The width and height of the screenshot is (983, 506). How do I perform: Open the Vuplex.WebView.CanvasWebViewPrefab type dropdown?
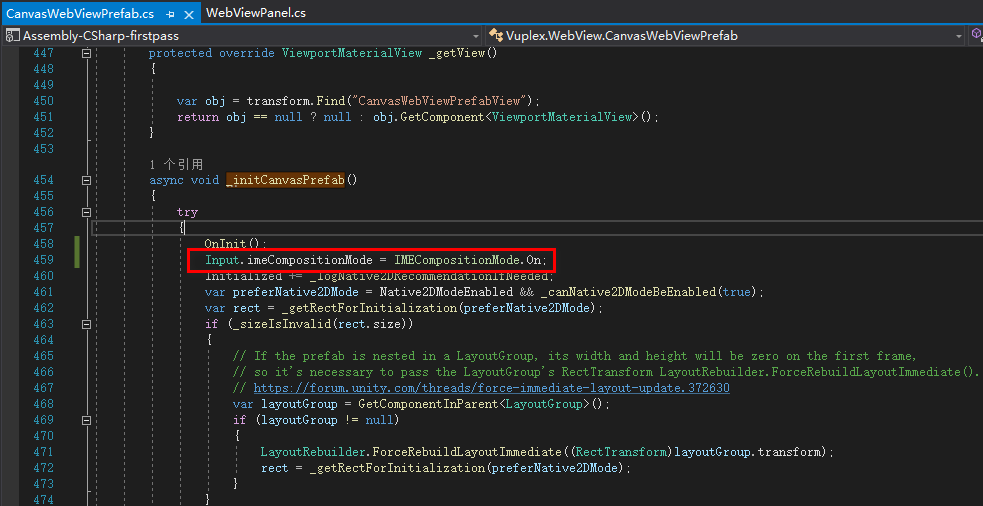pyautogui.click(x=959, y=36)
